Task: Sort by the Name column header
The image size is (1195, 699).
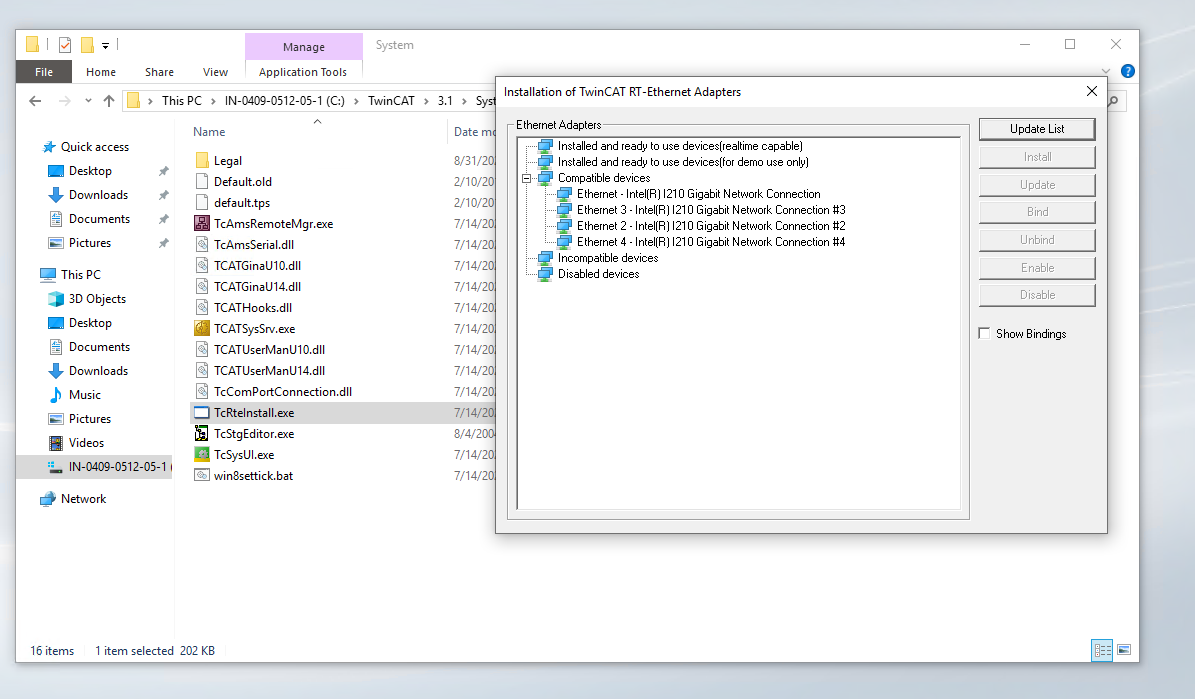Action: [209, 132]
